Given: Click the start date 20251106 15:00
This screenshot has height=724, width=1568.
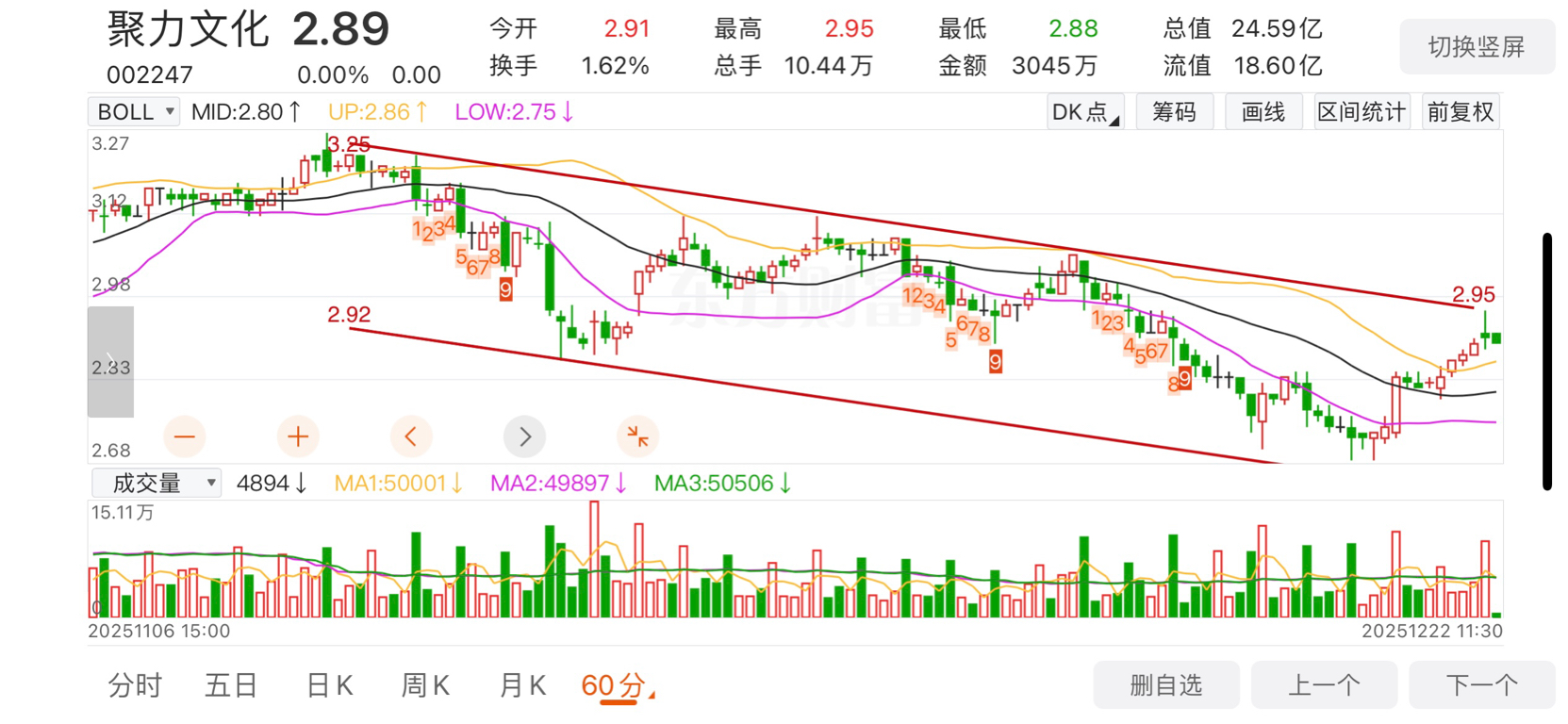Looking at the screenshot, I should point(159,631).
